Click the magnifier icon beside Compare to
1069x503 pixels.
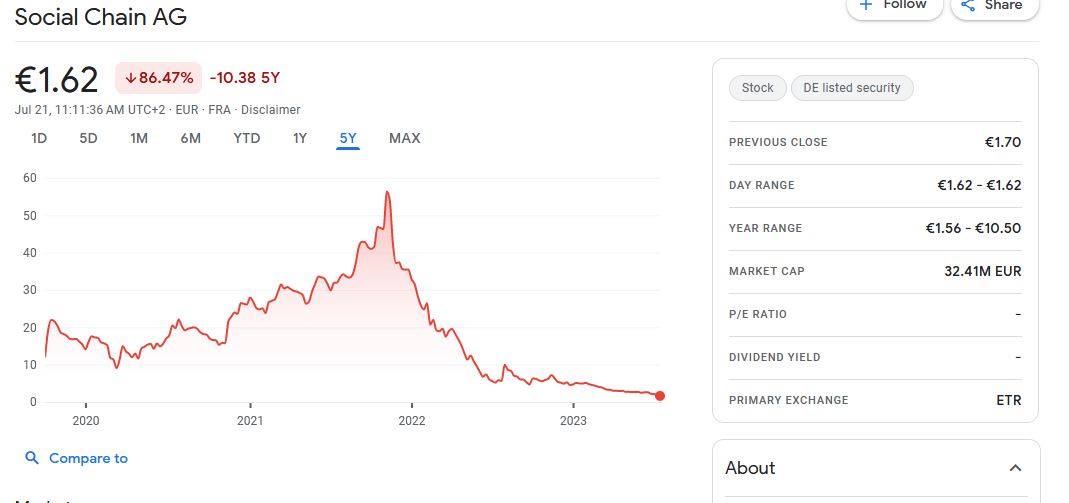[32, 458]
